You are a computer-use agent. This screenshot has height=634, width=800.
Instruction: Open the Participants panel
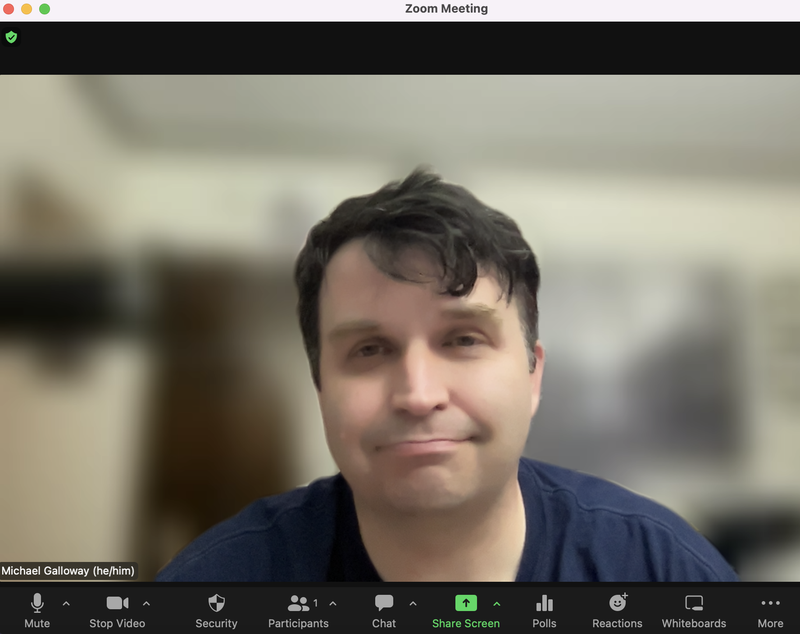click(x=298, y=611)
